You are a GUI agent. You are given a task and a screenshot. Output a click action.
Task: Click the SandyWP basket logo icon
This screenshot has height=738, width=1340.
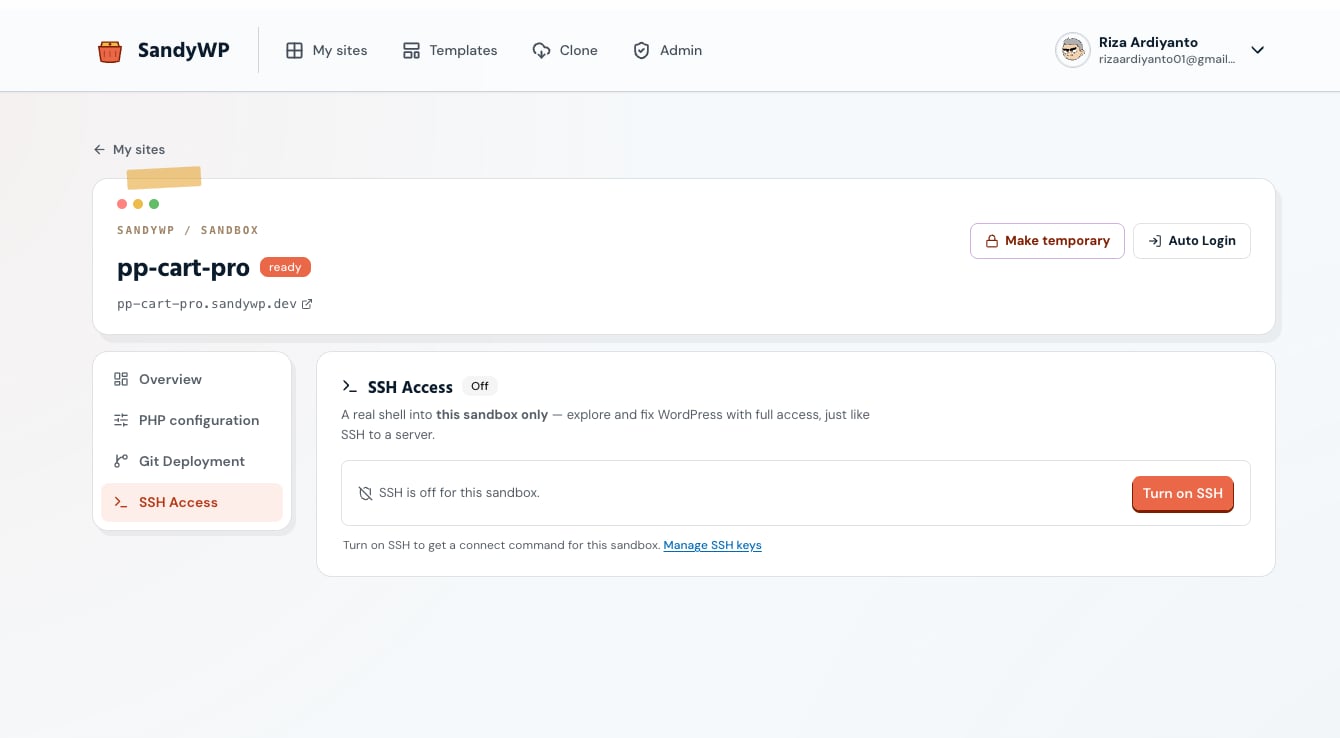(110, 50)
